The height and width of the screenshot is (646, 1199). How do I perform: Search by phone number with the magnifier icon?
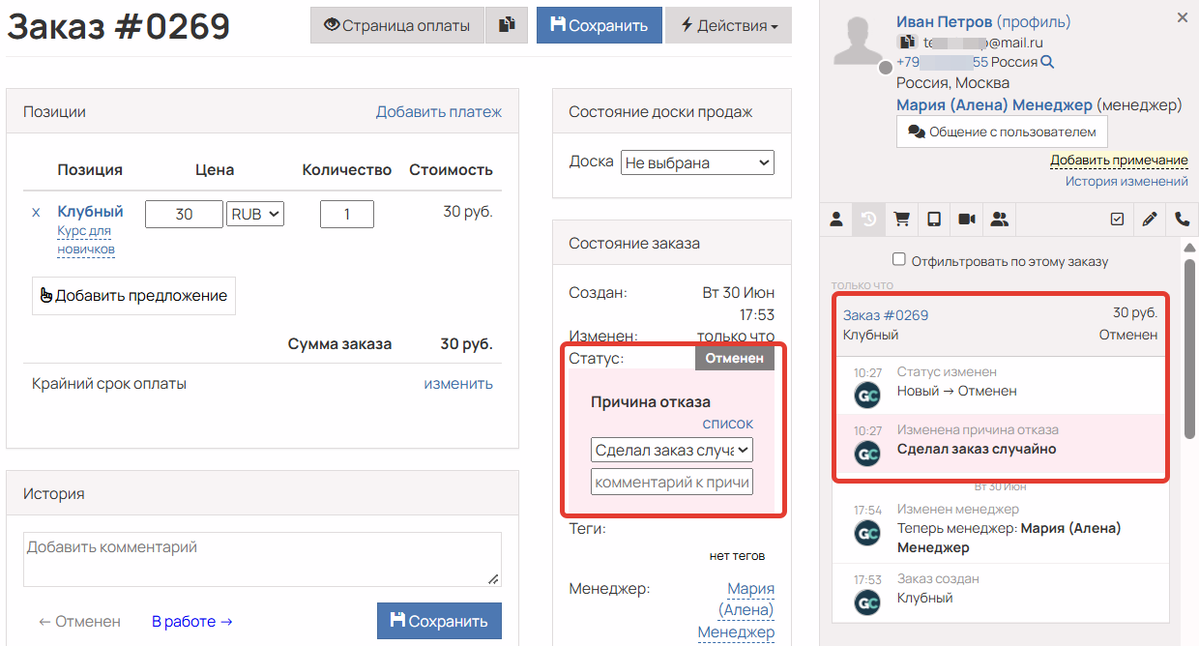[1048, 62]
